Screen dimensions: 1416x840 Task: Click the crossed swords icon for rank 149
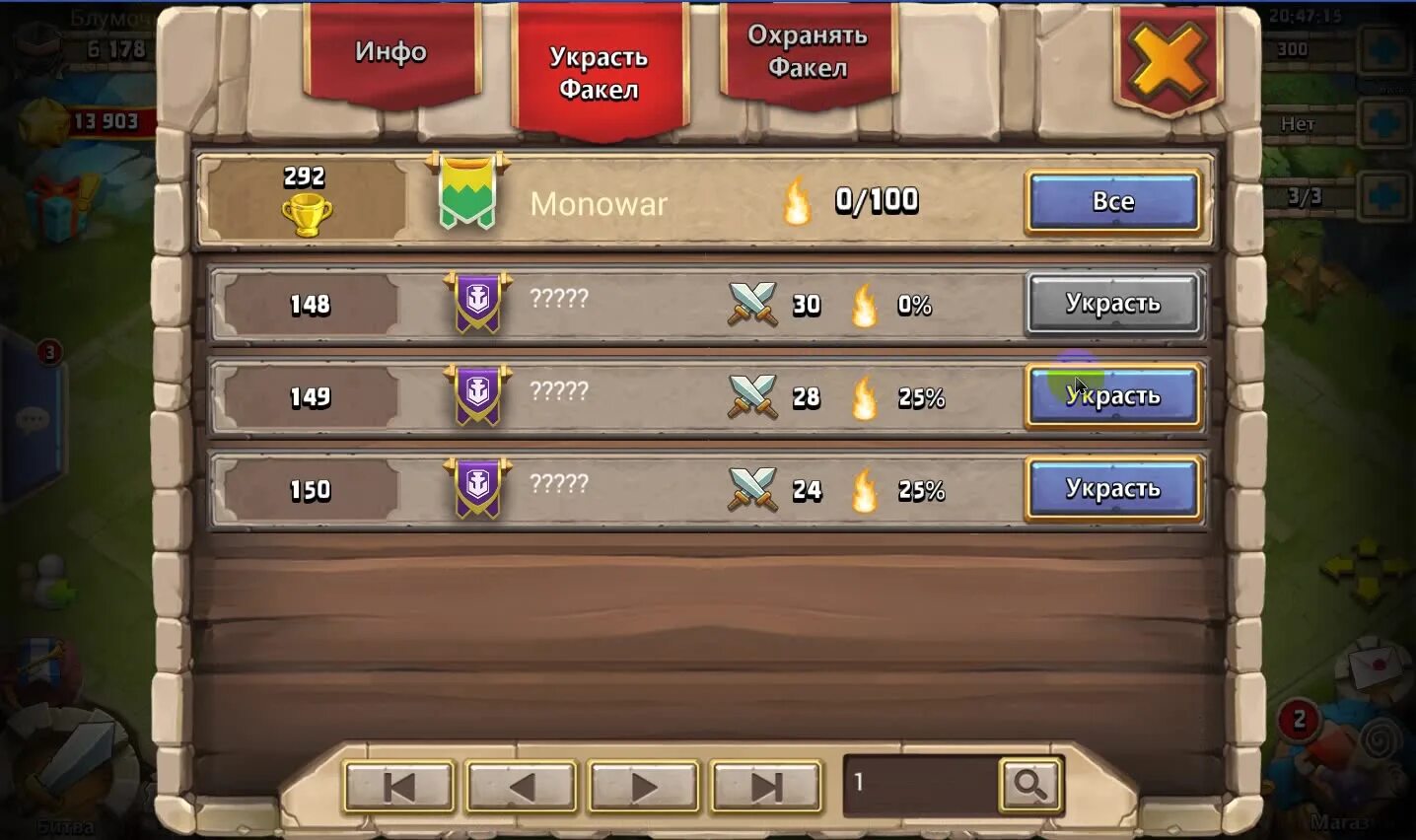[752, 396]
